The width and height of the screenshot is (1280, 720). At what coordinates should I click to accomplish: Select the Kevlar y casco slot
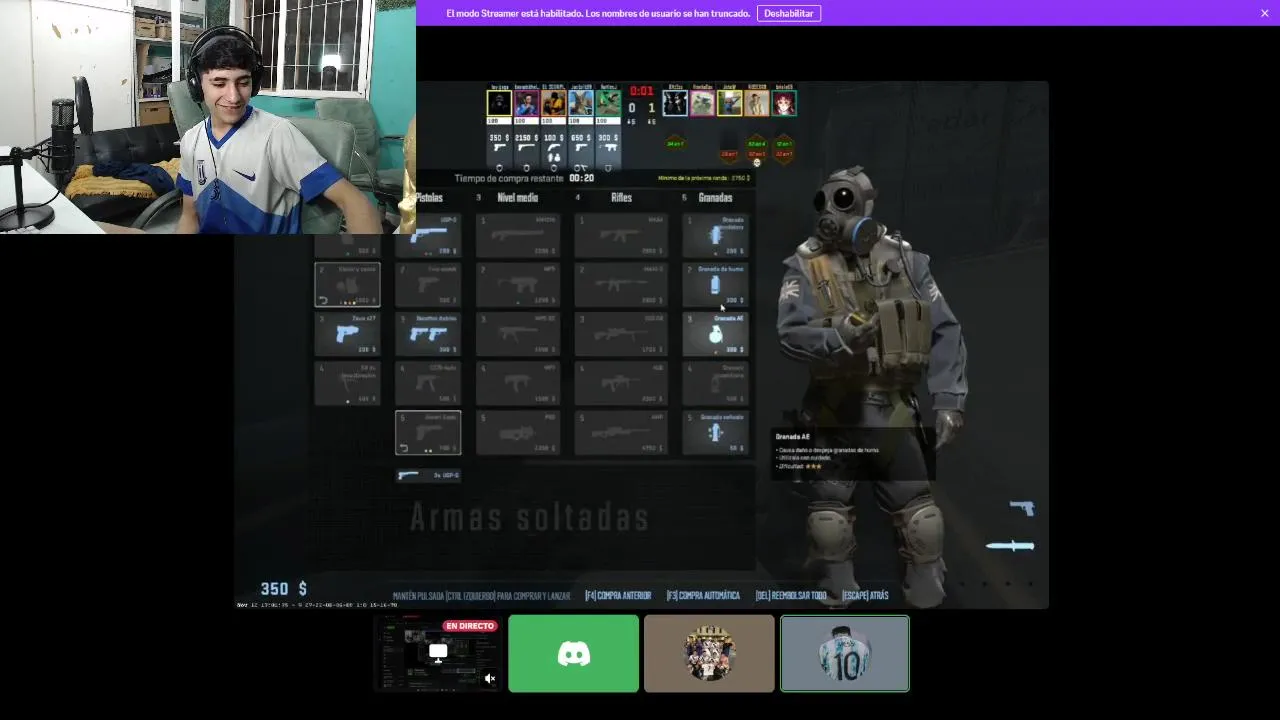347,285
